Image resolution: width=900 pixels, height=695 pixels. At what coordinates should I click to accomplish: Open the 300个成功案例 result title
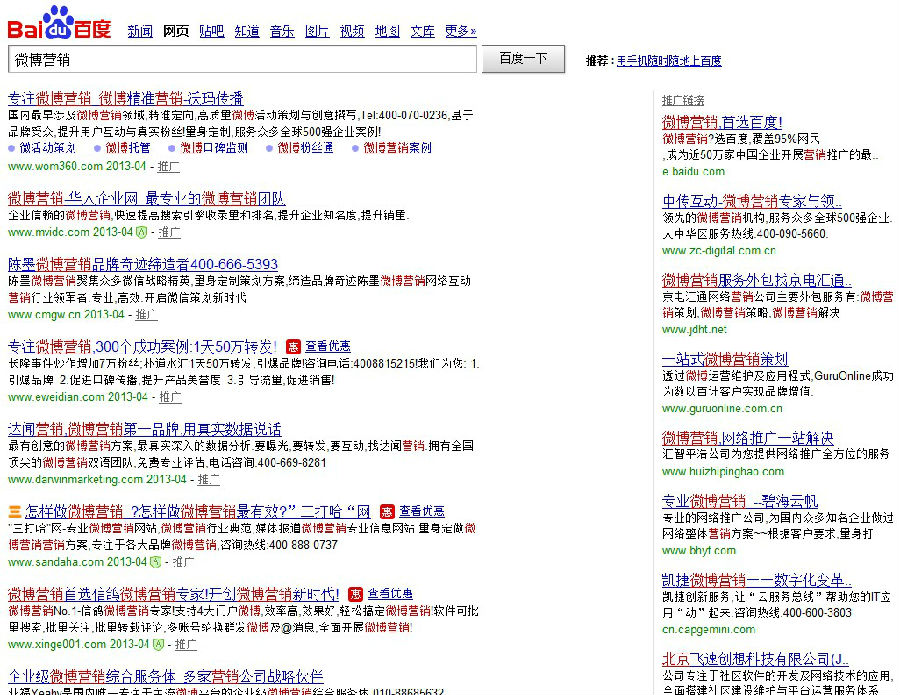[142, 347]
